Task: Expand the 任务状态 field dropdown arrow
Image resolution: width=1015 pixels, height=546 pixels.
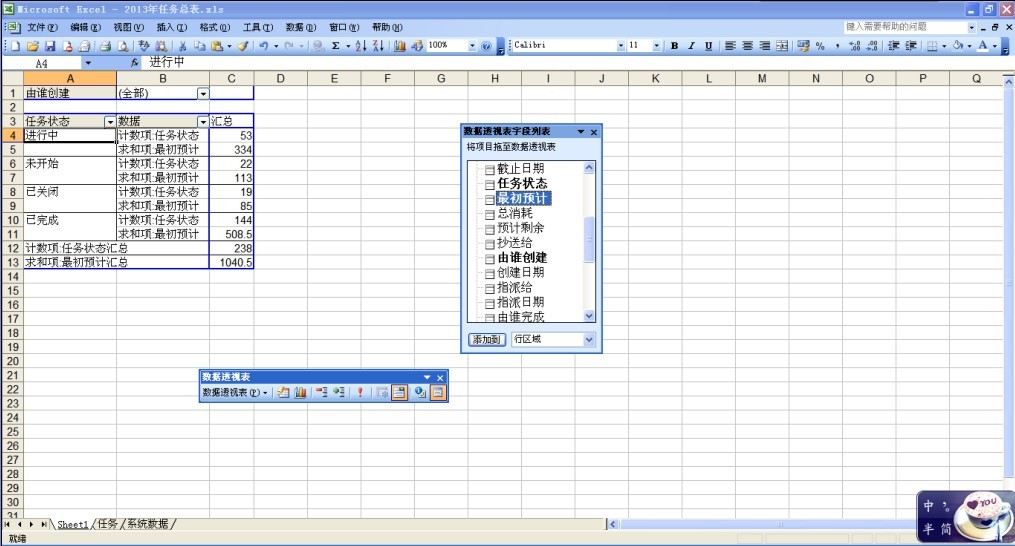Action: [110, 121]
